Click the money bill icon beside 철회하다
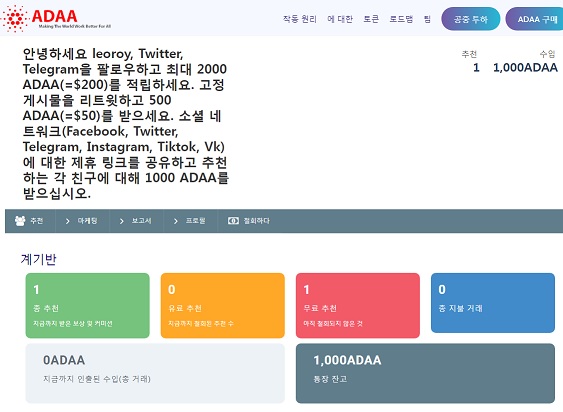Viewport: 563px width, 412px height. 233,221
